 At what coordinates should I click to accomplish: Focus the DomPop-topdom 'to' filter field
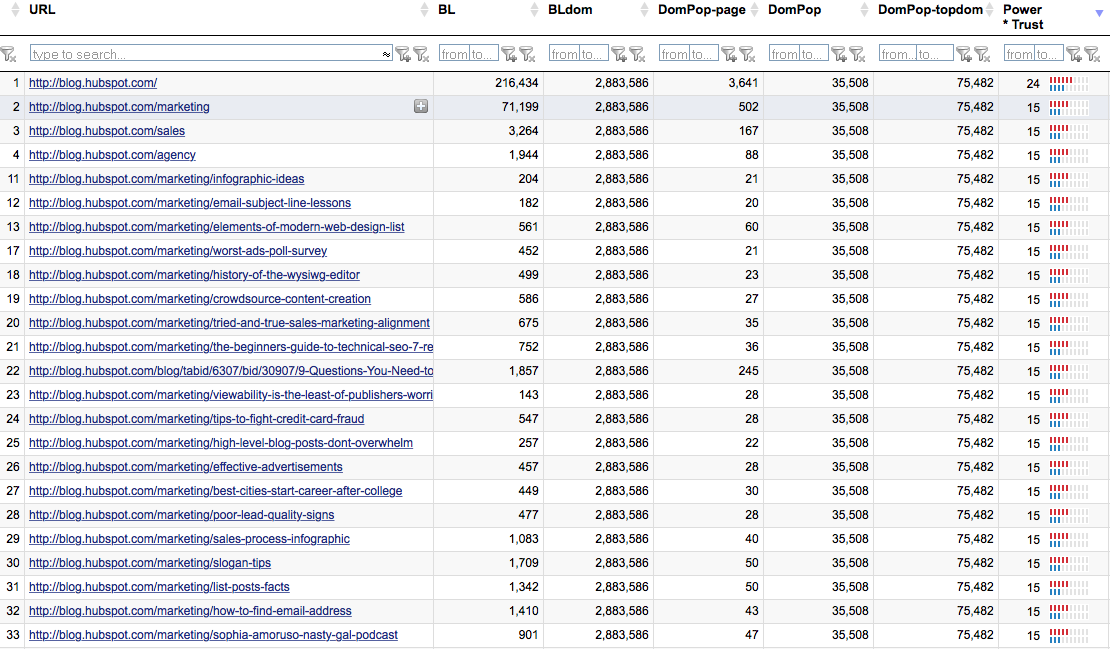(x=934, y=54)
